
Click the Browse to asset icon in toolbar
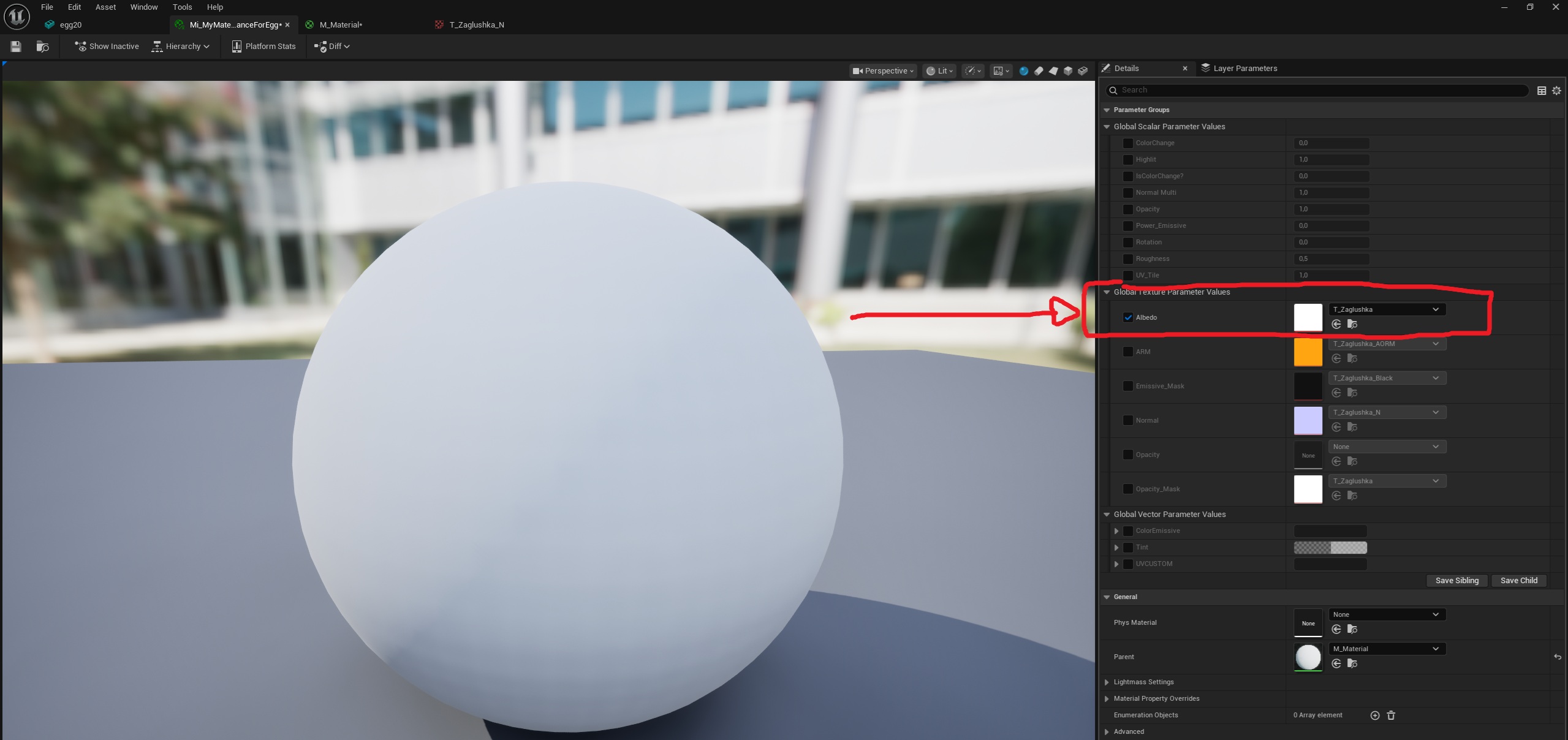pos(42,47)
